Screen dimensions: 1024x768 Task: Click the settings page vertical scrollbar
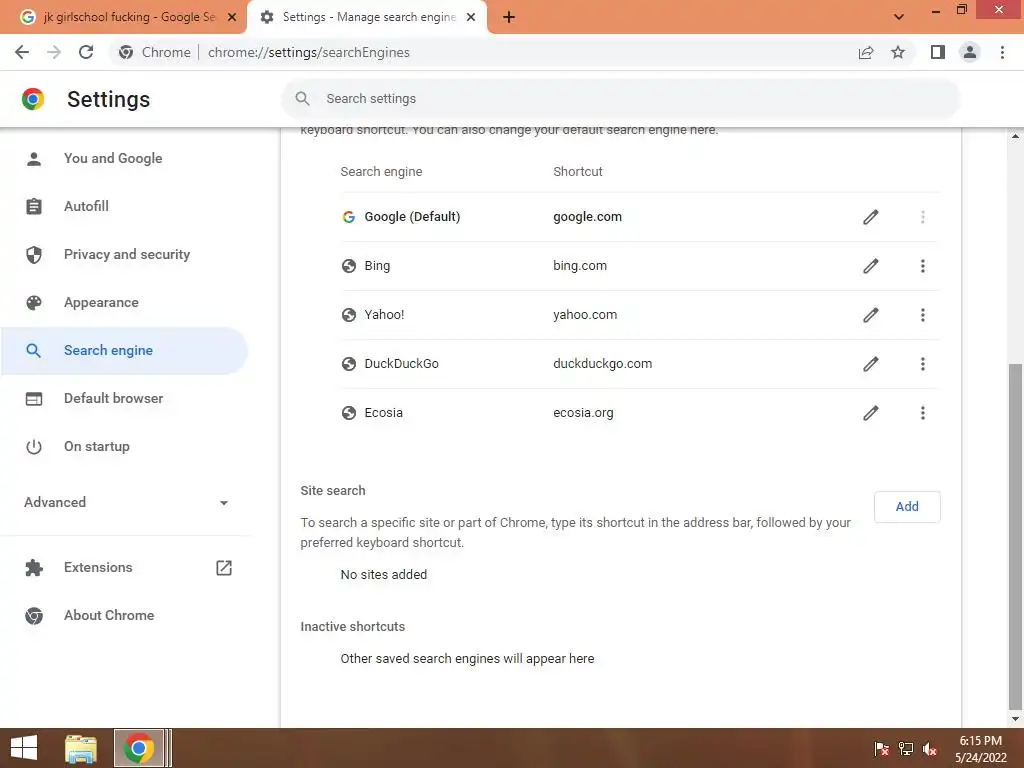(1015, 536)
